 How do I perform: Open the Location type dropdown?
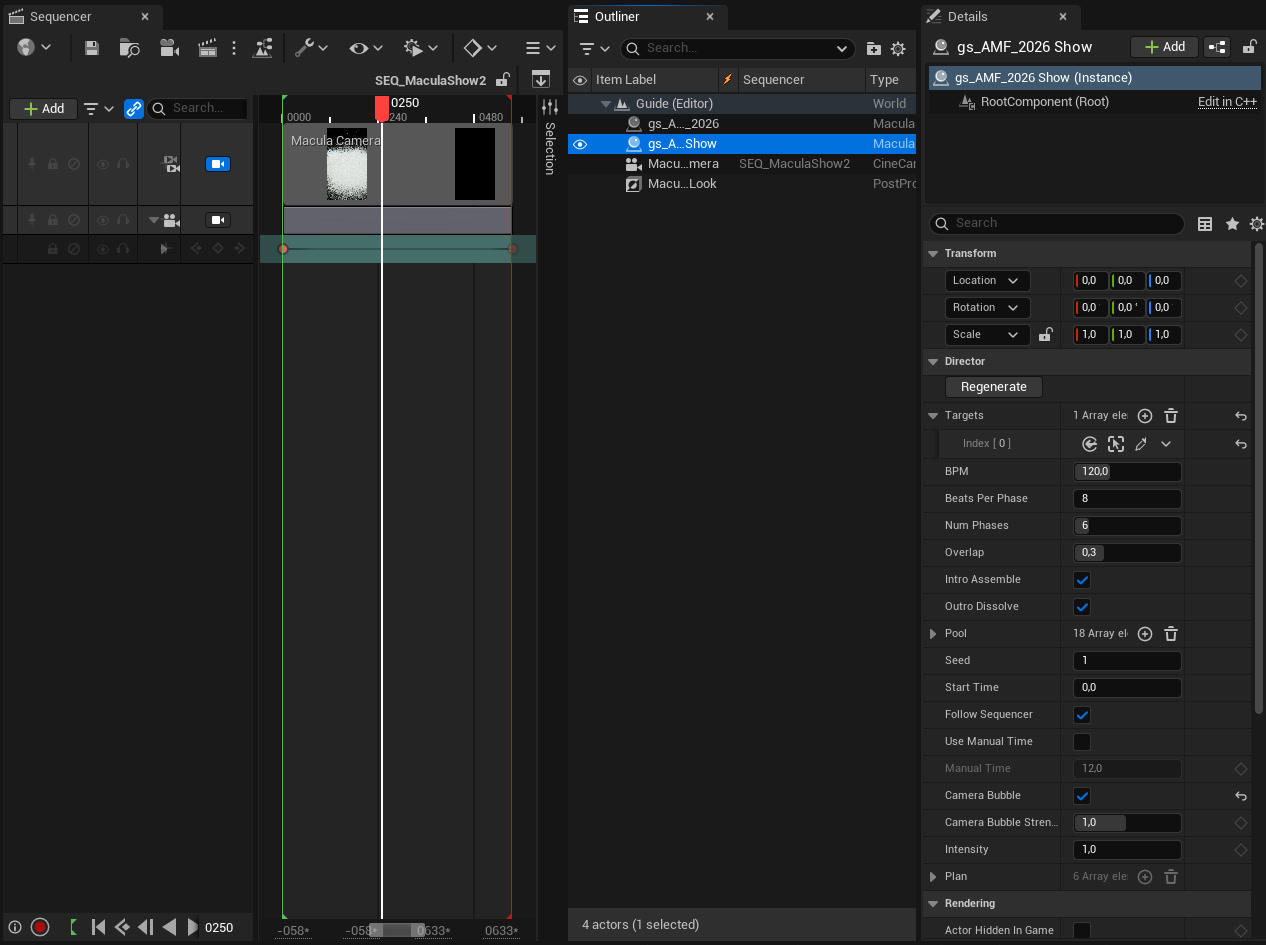(x=987, y=281)
